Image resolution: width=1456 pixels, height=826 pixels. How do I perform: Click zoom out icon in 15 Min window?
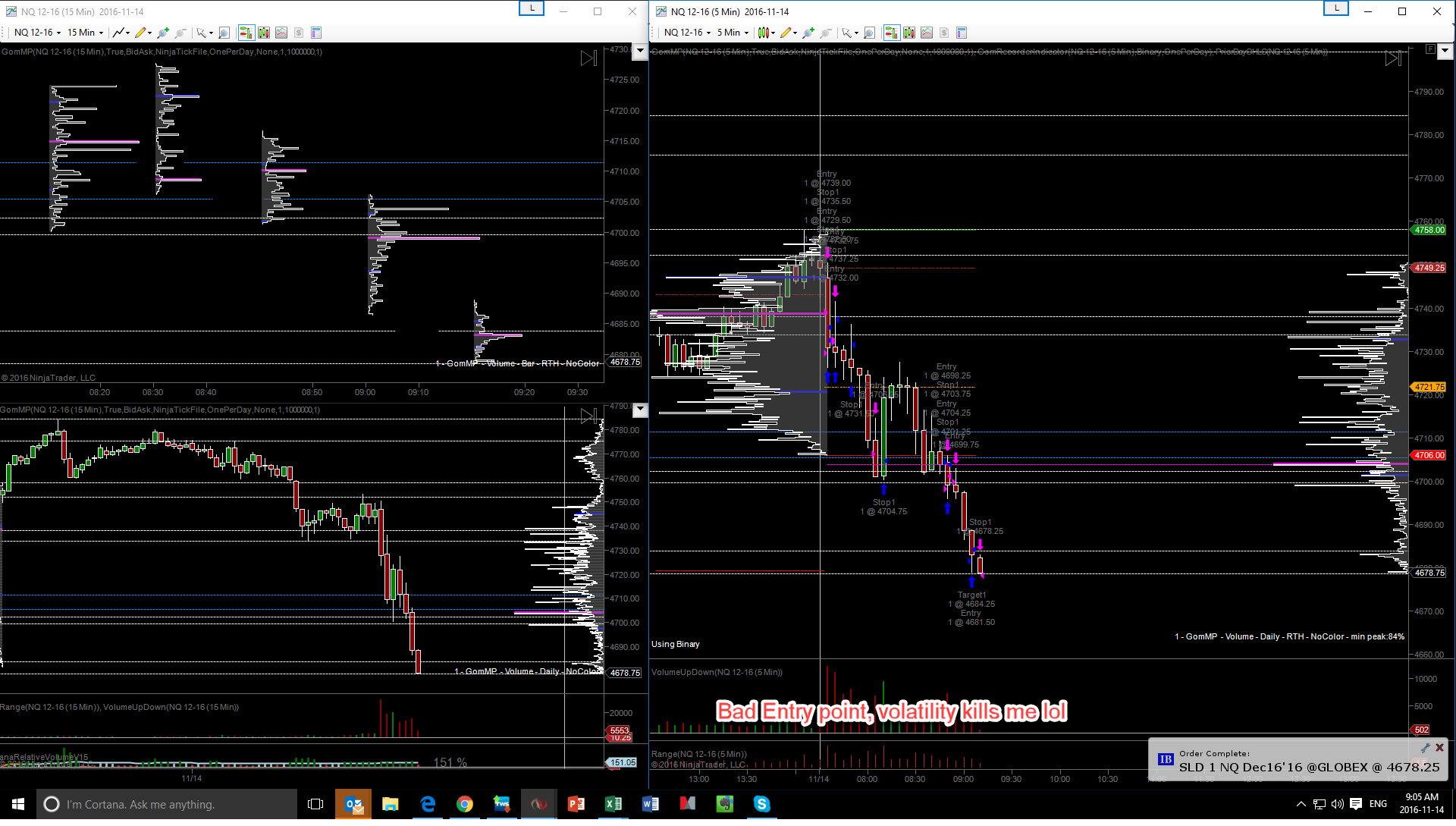[x=180, y=33]
